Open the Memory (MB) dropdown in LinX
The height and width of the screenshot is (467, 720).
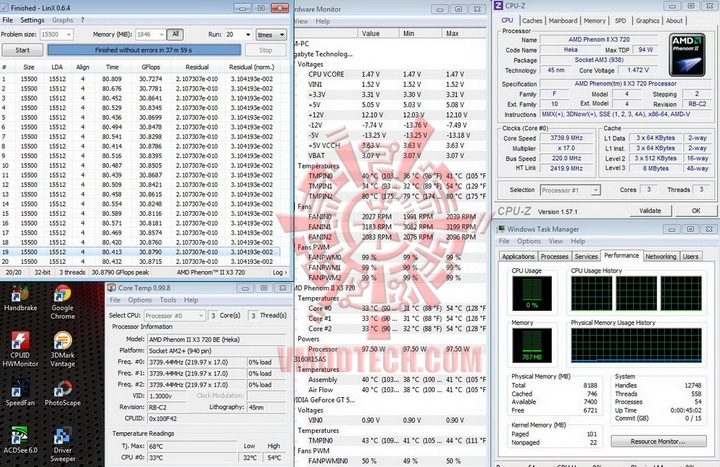pos(150,34)
